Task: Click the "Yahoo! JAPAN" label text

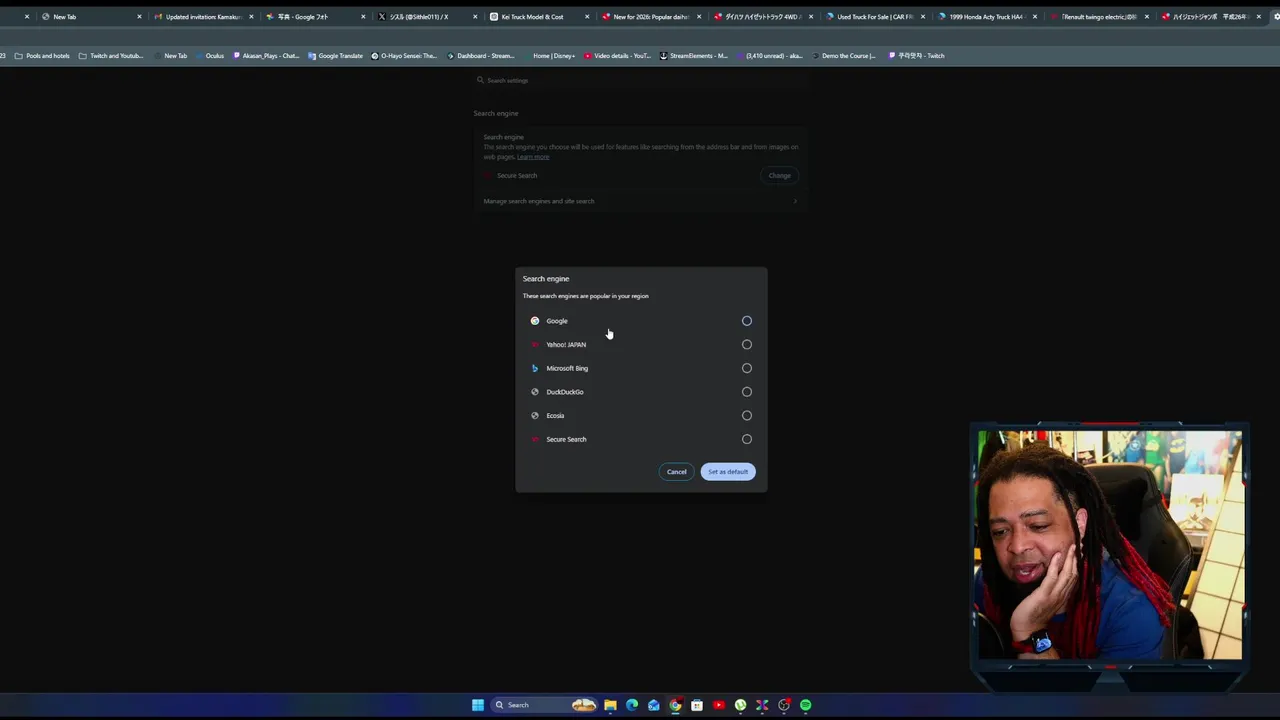Action: [x=566, y=345]
